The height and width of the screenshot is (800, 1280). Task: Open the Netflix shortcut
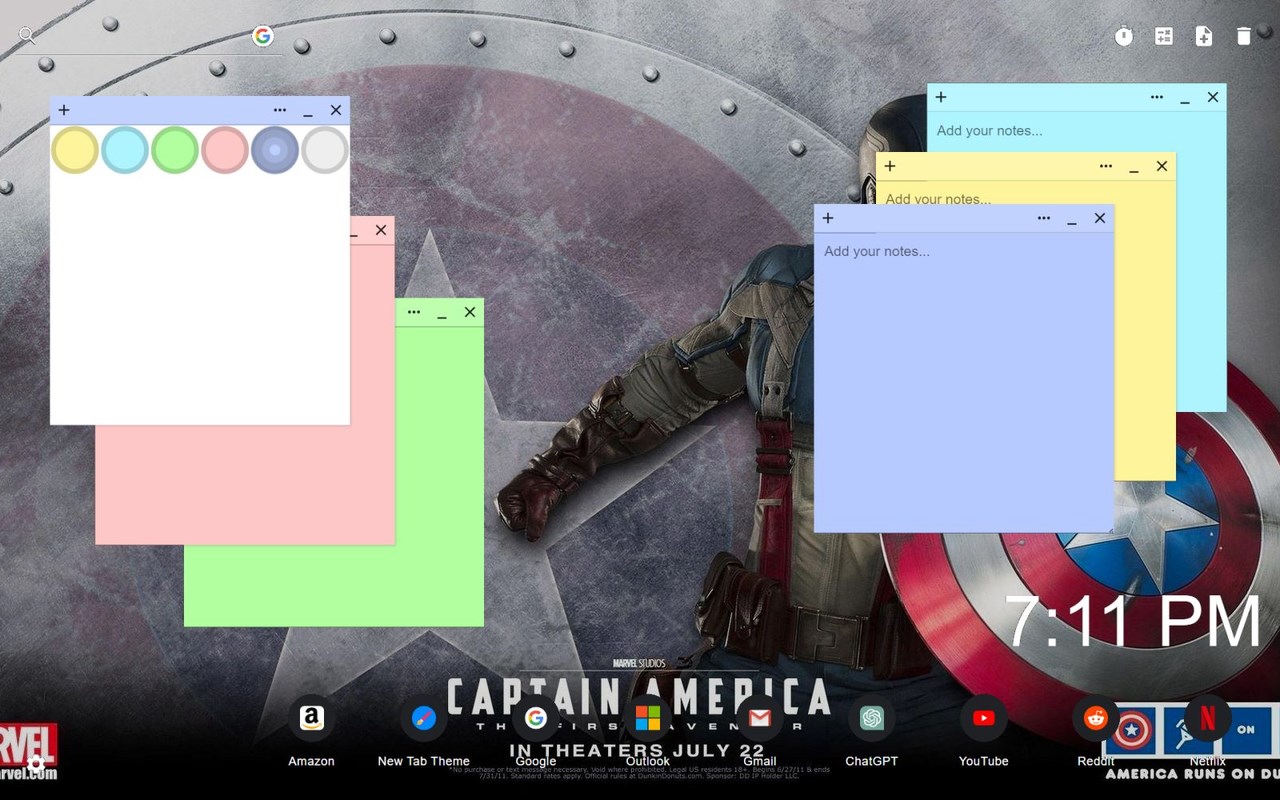1208,718
